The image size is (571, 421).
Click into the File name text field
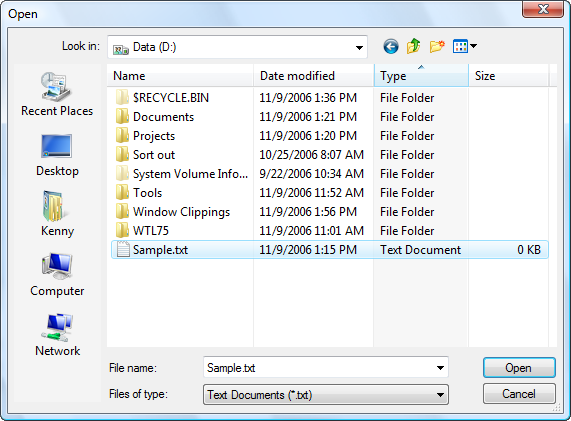click(x=319, y=368)
